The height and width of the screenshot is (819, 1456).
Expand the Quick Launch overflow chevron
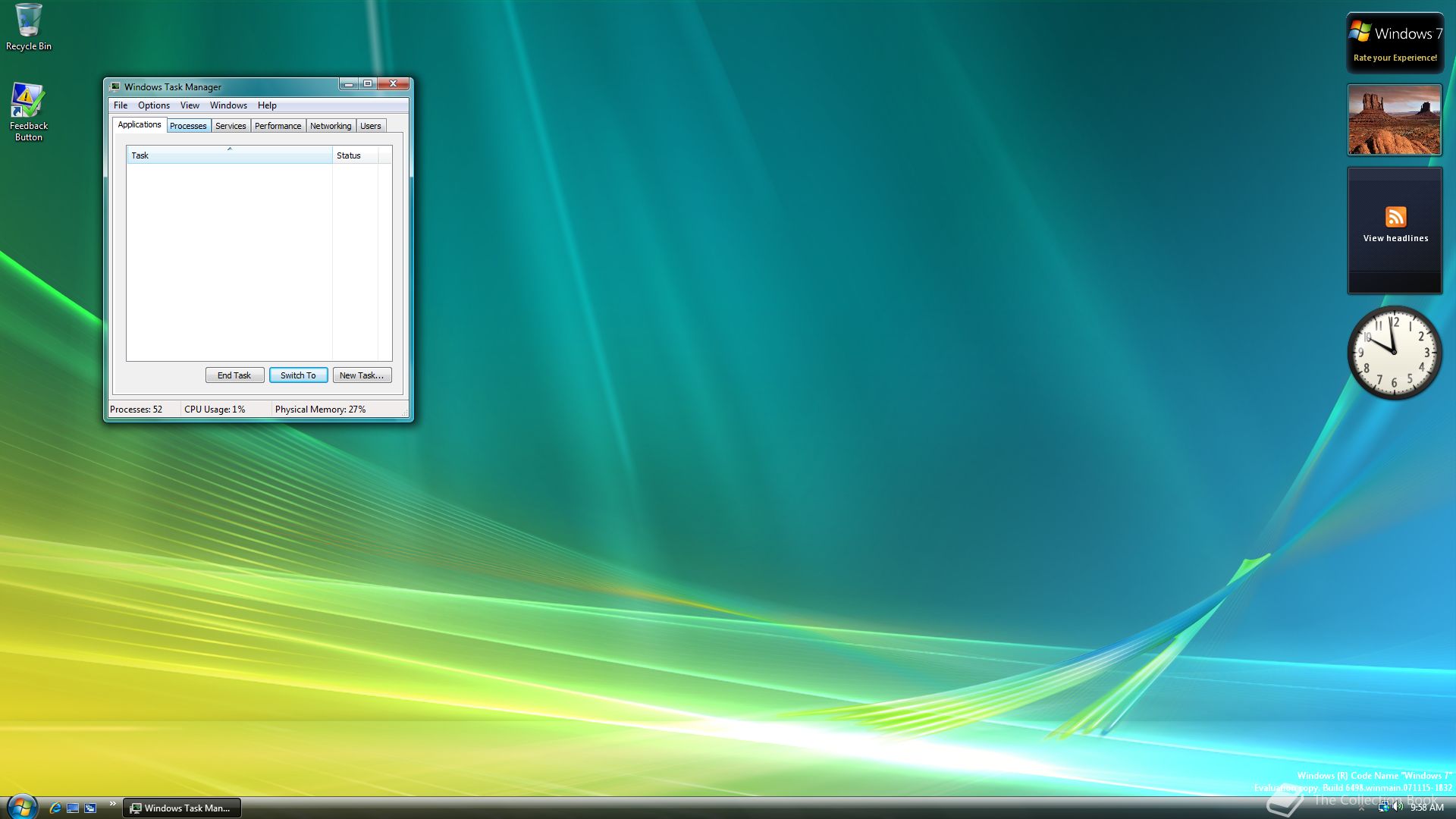coord(112,804)
